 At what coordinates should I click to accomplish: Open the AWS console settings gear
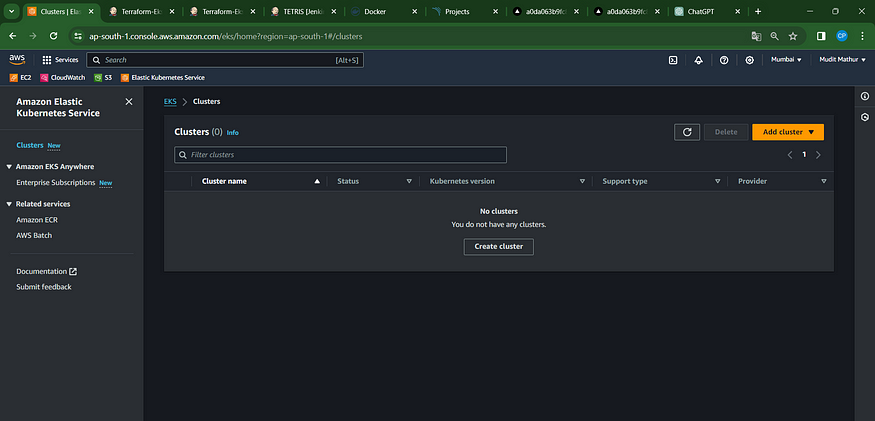click(x=749, y=60)
